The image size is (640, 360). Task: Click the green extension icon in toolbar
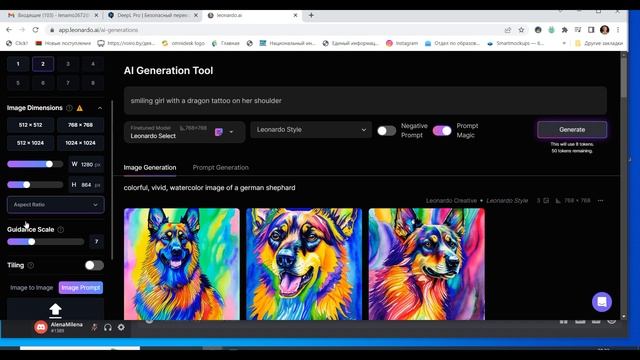[551, 30]
